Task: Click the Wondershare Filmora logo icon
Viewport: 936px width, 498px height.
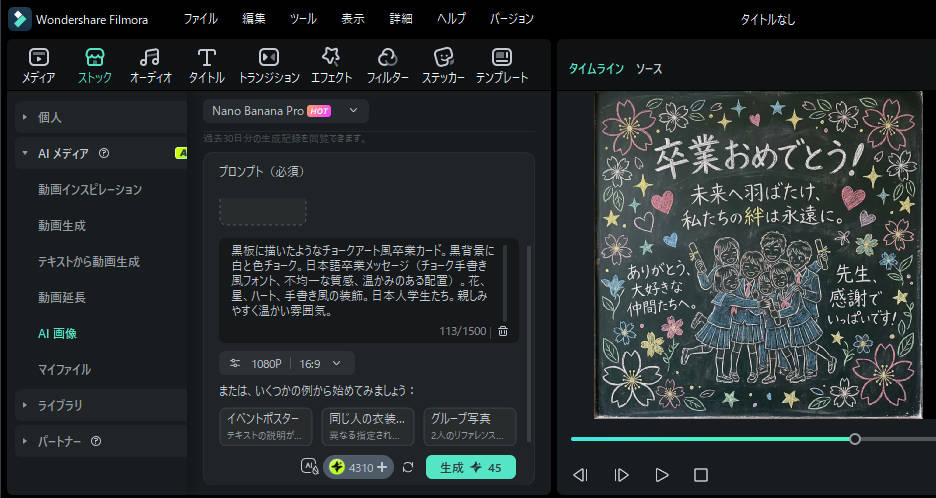Action: point(20,19)
